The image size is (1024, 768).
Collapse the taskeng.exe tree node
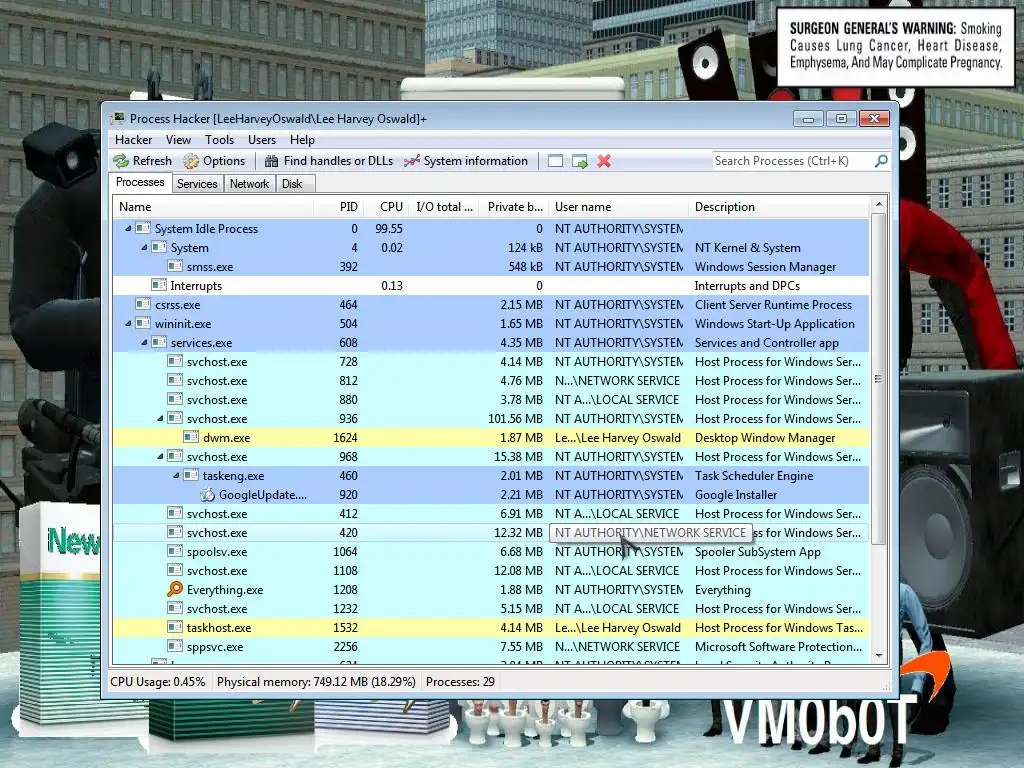(x=176, y=475)
